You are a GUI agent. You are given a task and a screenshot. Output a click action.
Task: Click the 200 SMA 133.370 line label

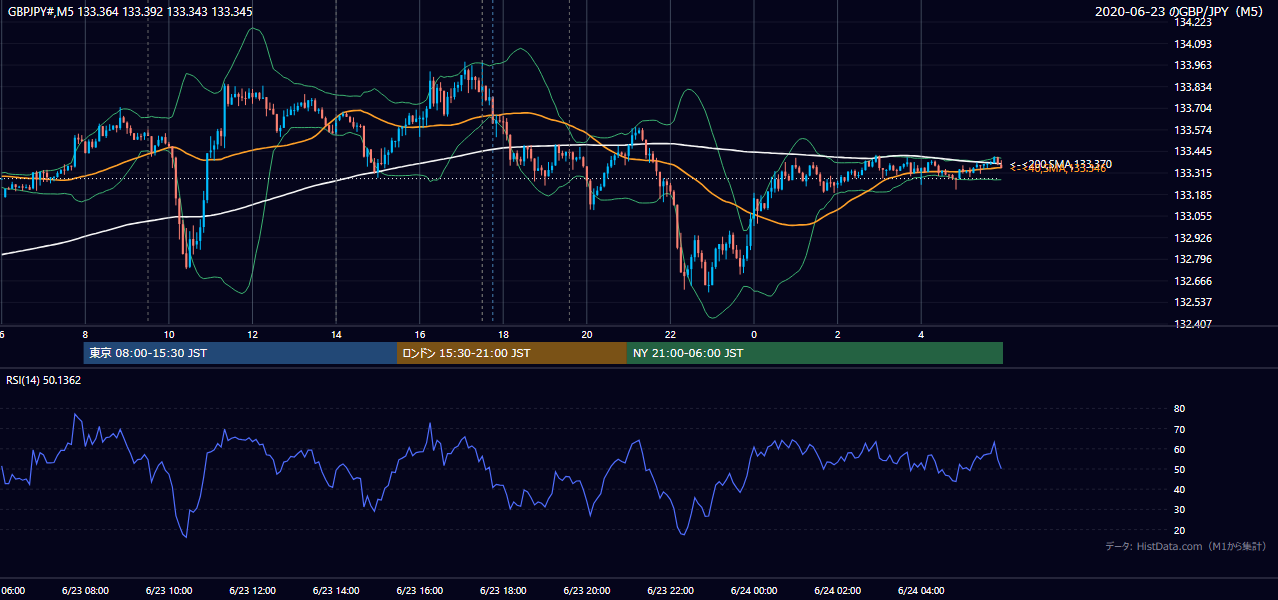click(x=1068, y=164)
